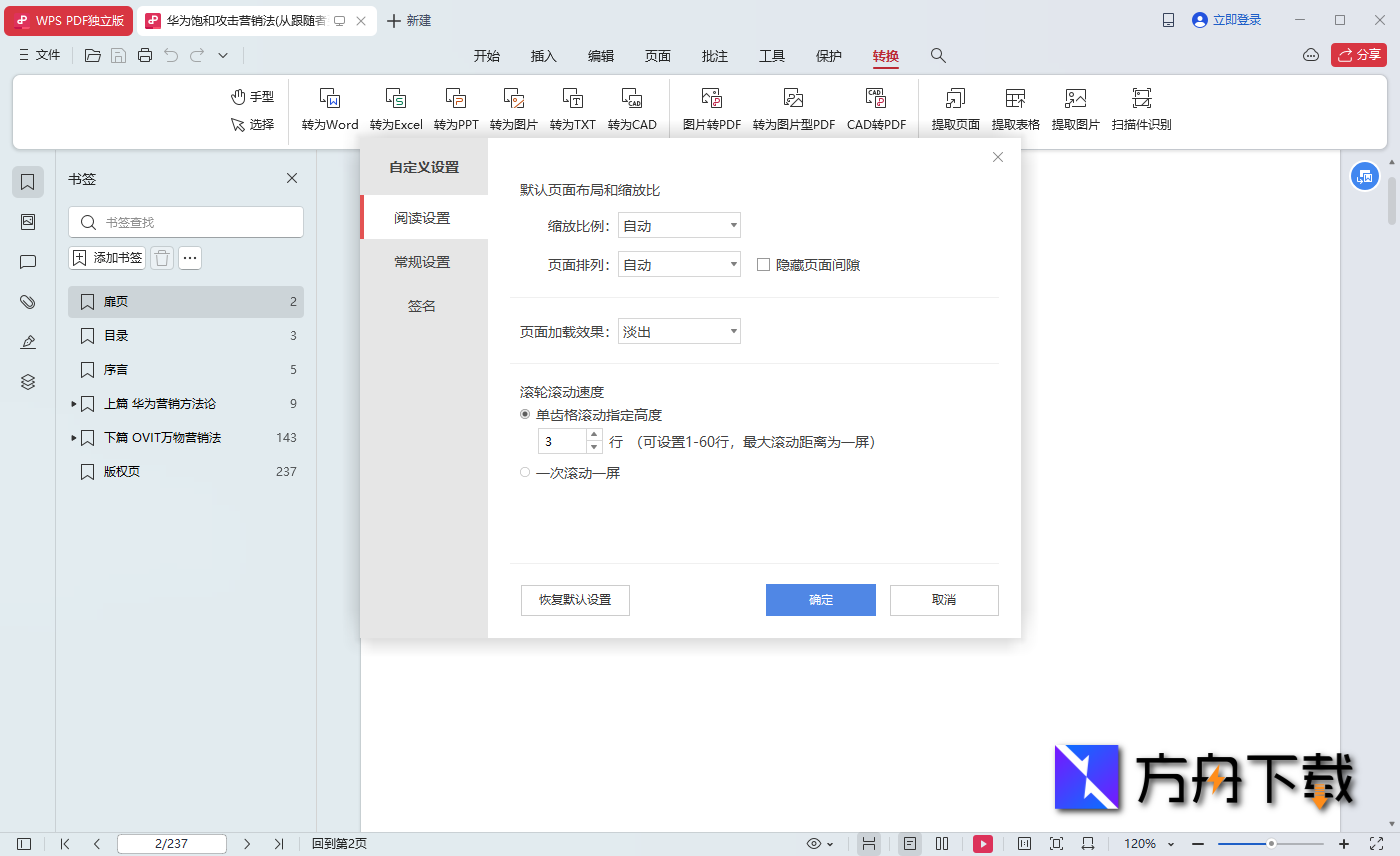Open the comments panel in the sidebar
Viewport: 1400px width, 856px height.
tap(27, 262)
